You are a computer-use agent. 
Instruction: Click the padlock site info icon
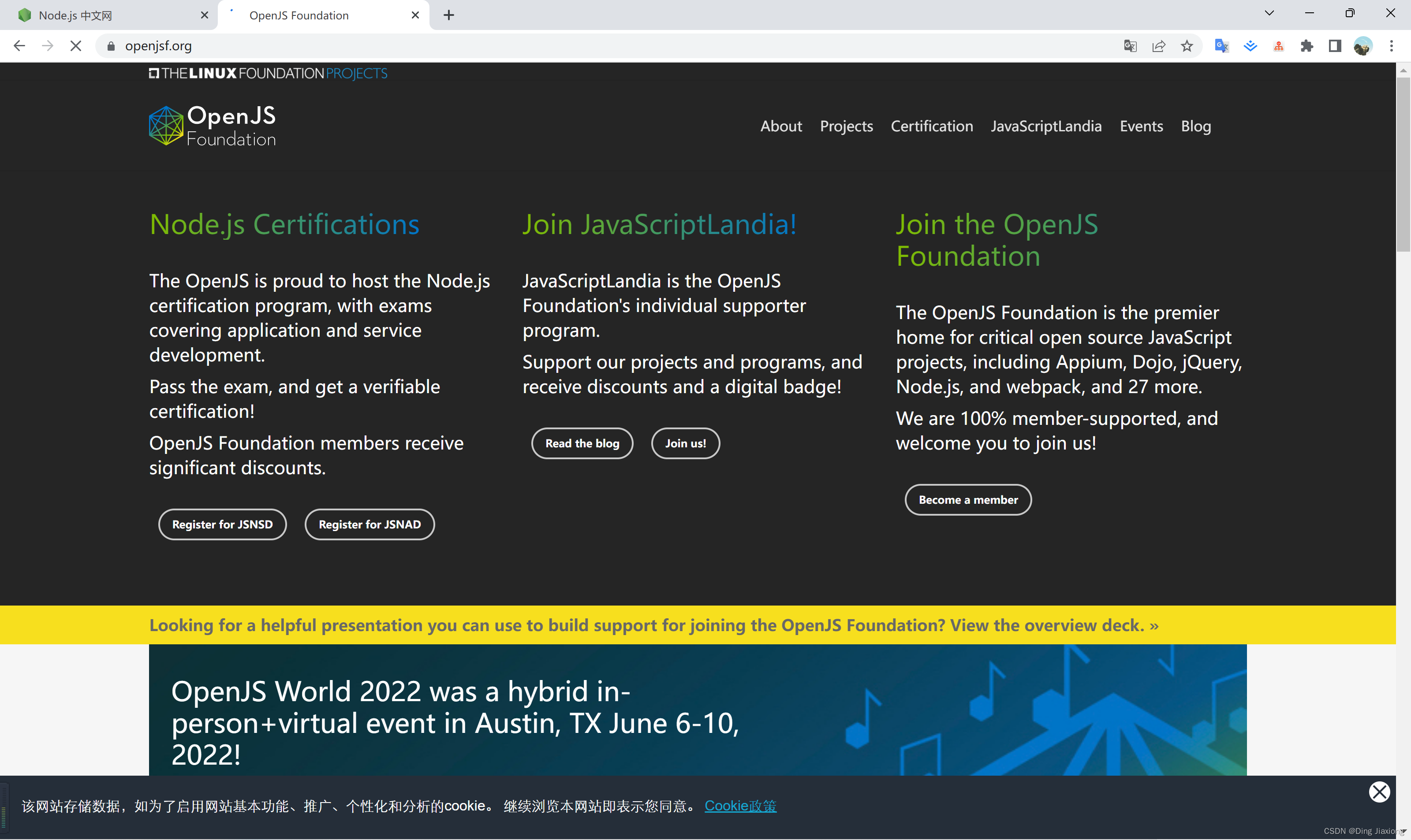111,46
